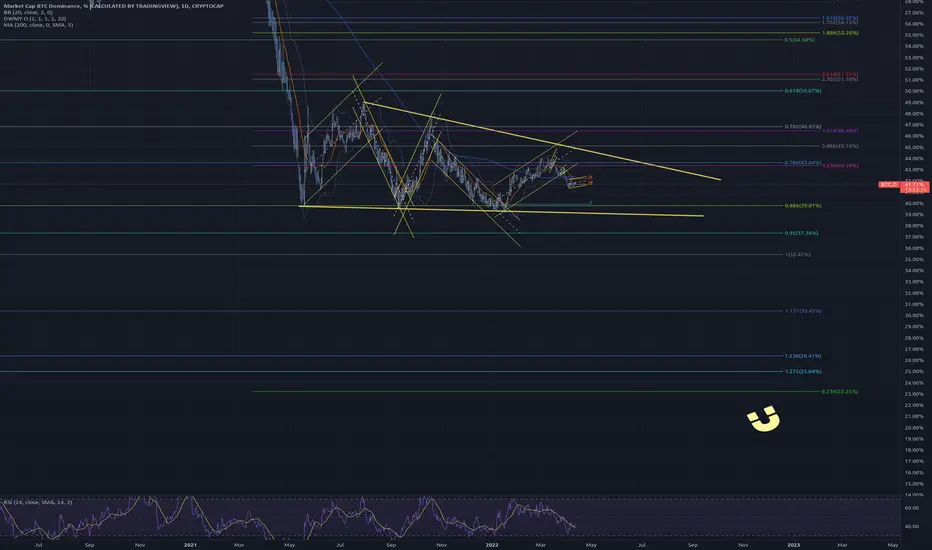This screenshot has width=932, height=550.
Task: Click 35.00% on the price axis
Action: pos(914,259)
